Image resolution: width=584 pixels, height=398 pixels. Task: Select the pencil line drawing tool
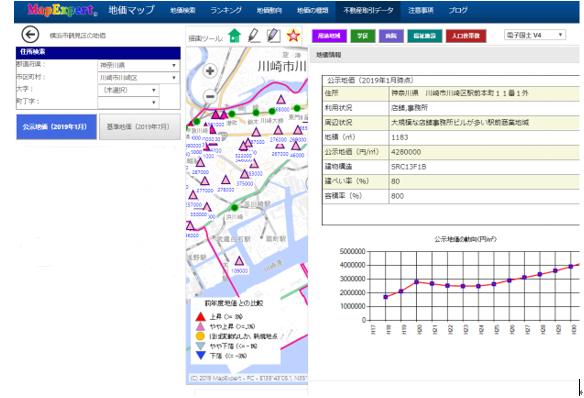click(x=254, y=35)
